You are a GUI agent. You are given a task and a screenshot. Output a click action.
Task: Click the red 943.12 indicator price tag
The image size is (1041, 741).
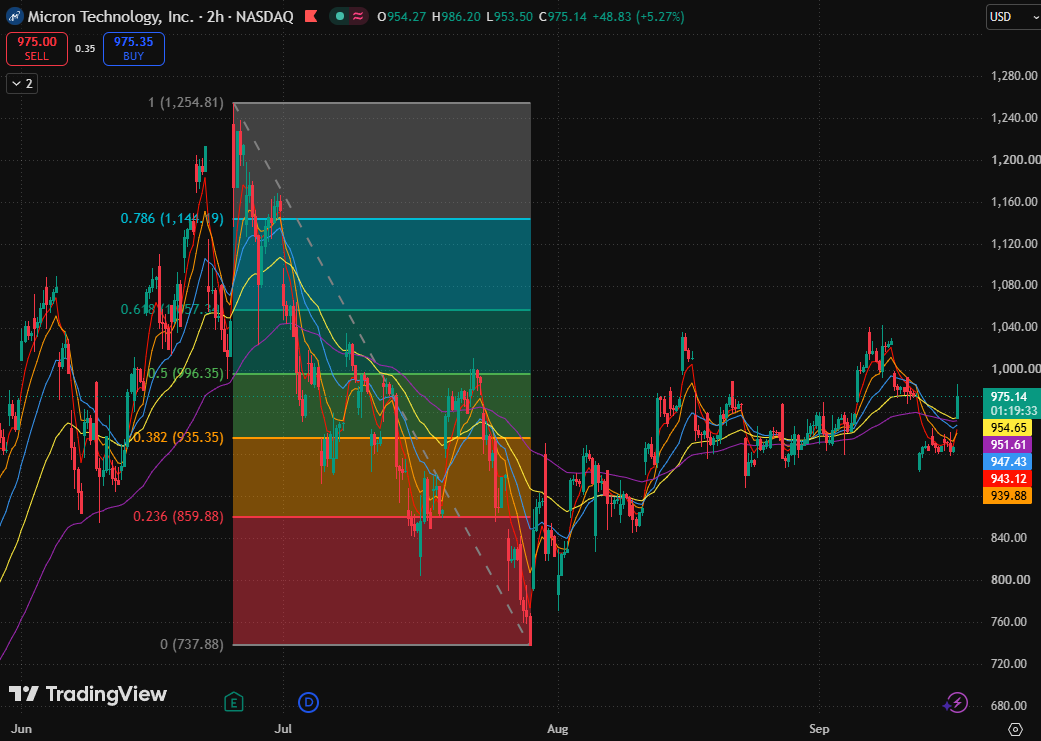pyautogui.click(x=1008, y=479)
